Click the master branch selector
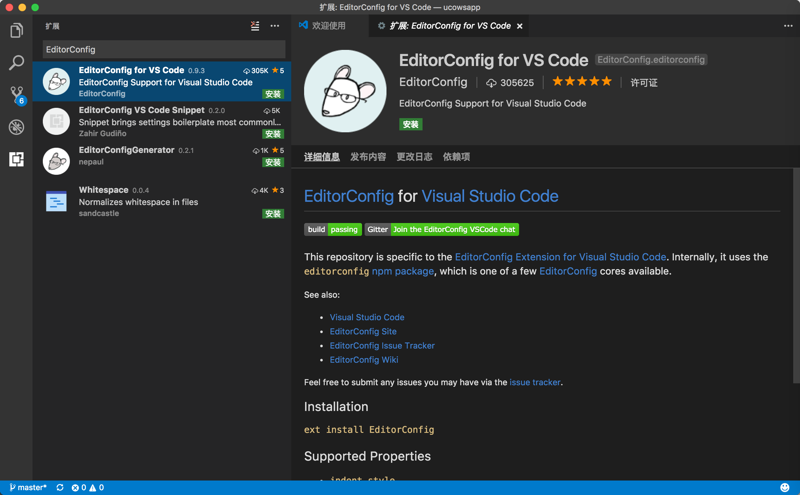The width and height of the screenshot is (800, 495). (28, 488)
